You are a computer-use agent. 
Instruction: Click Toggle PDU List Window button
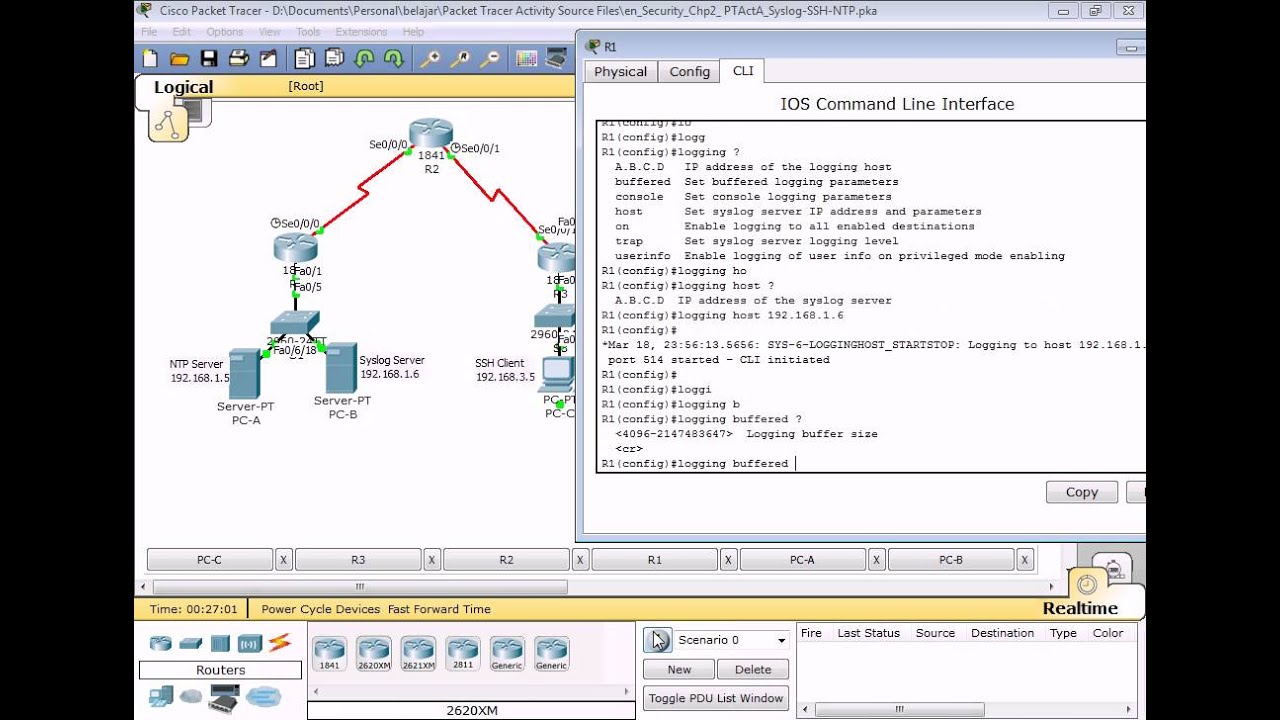click(x=715, y=698)
